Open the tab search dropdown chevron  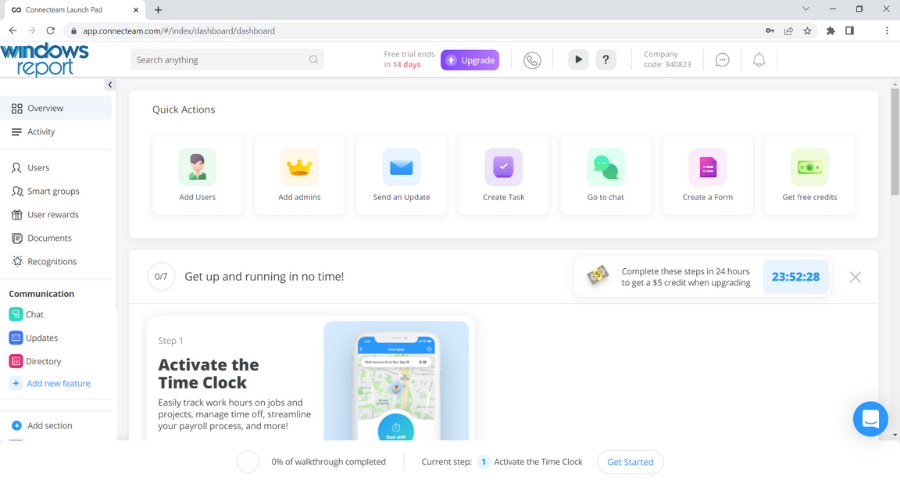click(806, 9)
